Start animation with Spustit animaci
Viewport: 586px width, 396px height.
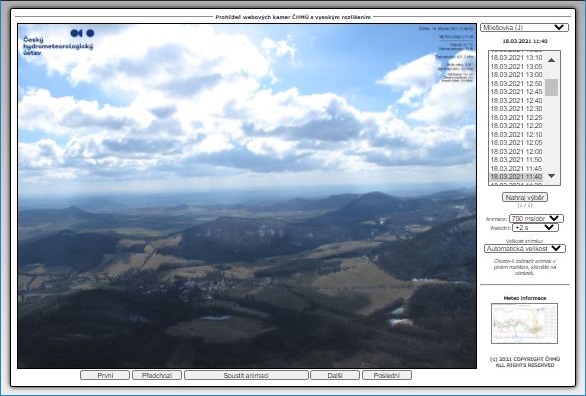click(246, 375)
